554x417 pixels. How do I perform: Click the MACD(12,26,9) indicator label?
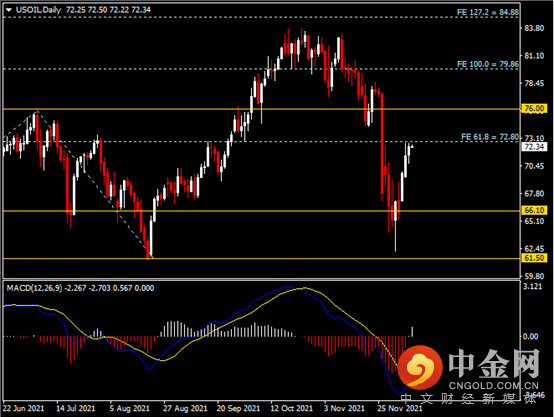[34, 288]
